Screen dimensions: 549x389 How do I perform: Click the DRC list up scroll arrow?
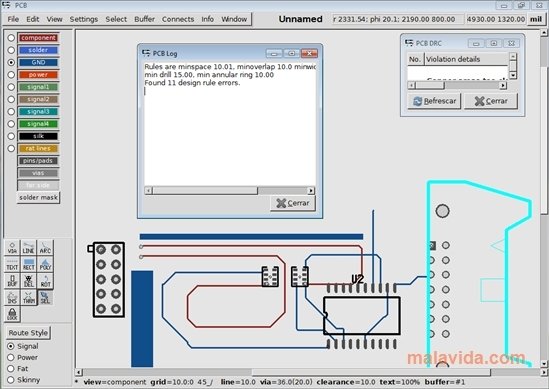point(513,56)
